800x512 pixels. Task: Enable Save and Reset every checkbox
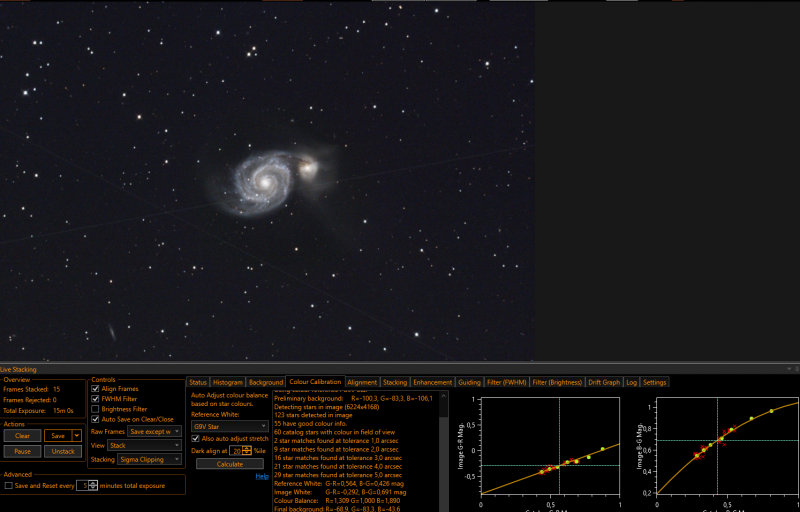(8, 485)
